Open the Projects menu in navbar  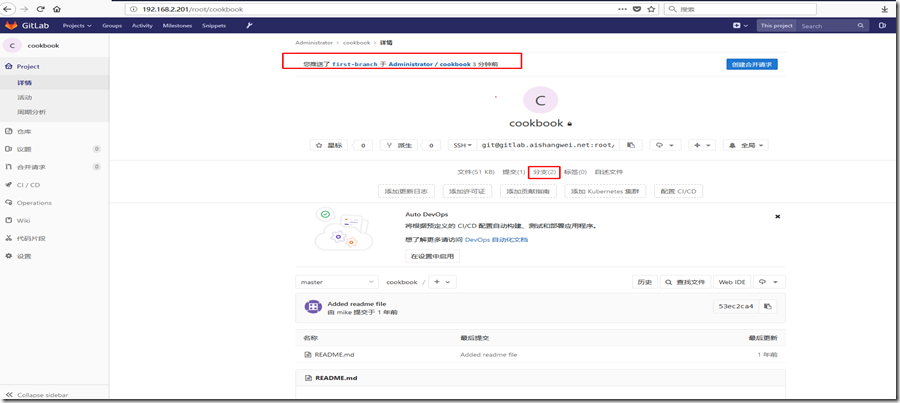coord(76,25)
